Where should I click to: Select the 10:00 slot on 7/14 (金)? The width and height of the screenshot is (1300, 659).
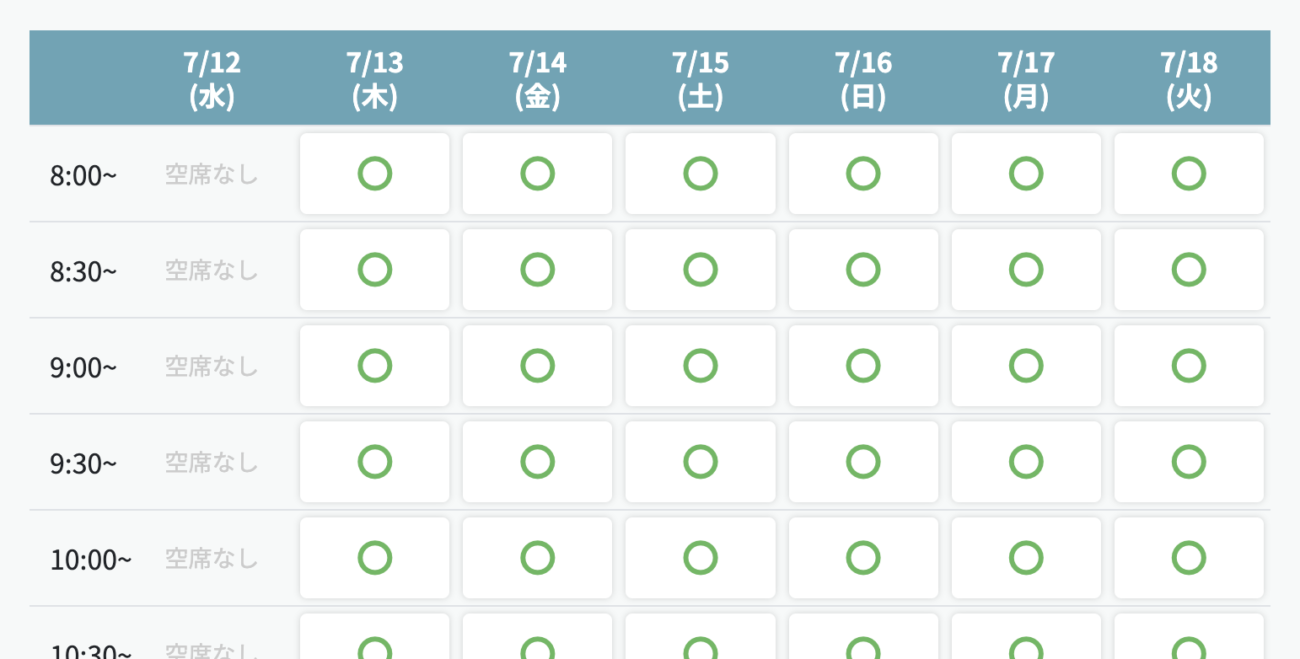[538, 558]
